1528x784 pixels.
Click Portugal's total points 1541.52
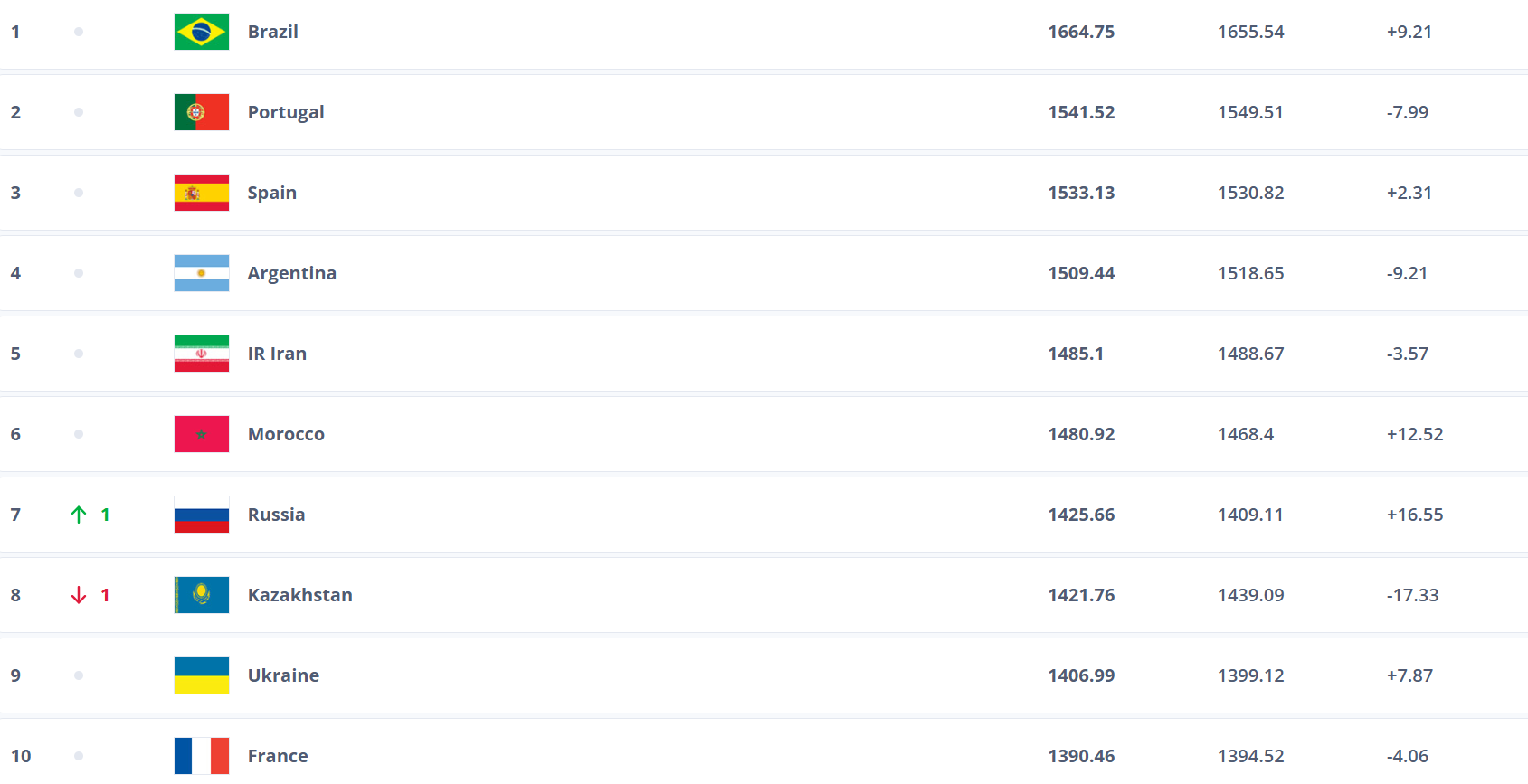[1081, 112]
